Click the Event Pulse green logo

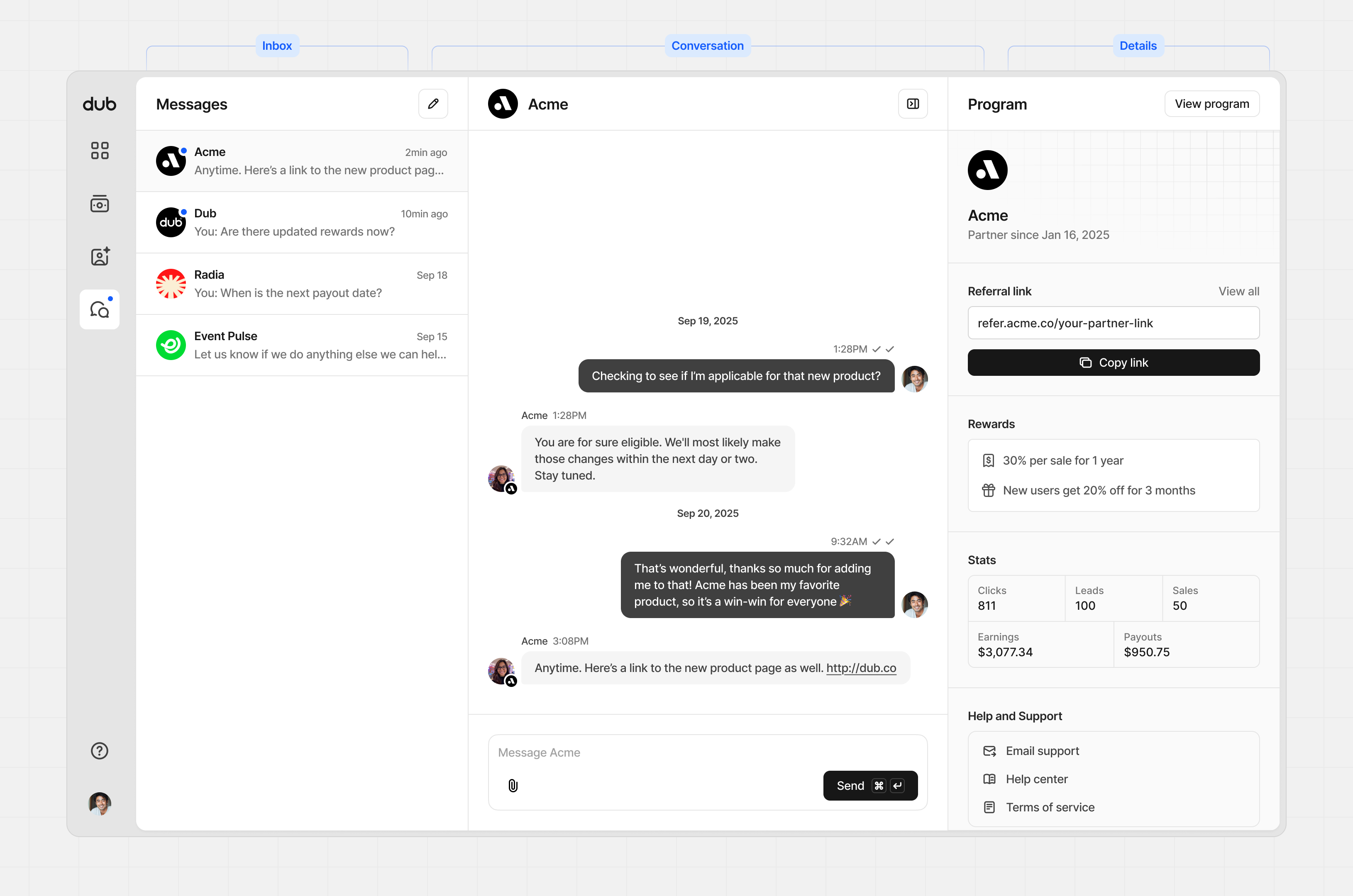(x=171, y=345)
